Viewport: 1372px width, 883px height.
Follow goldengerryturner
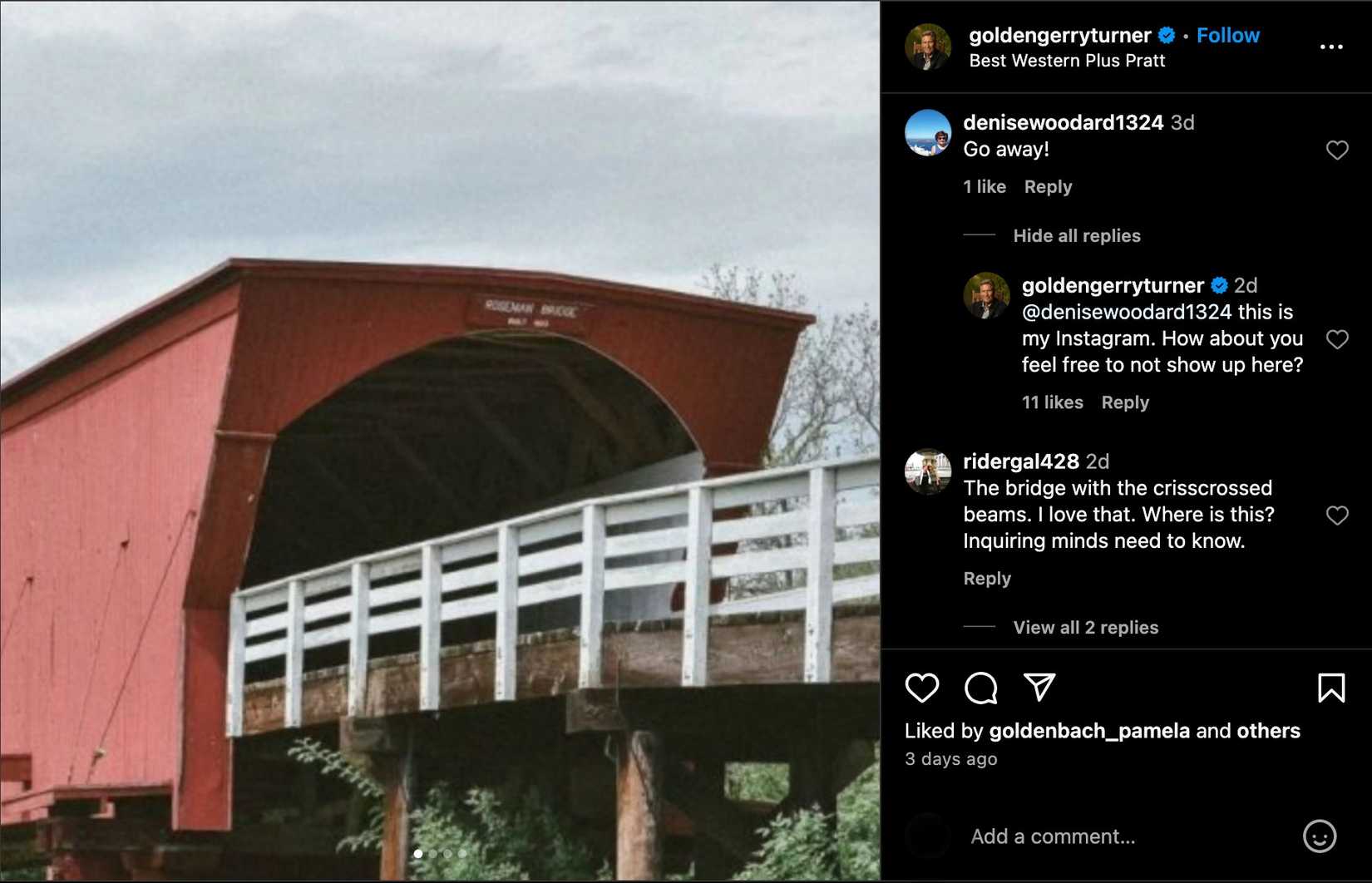pos(1227,36)
